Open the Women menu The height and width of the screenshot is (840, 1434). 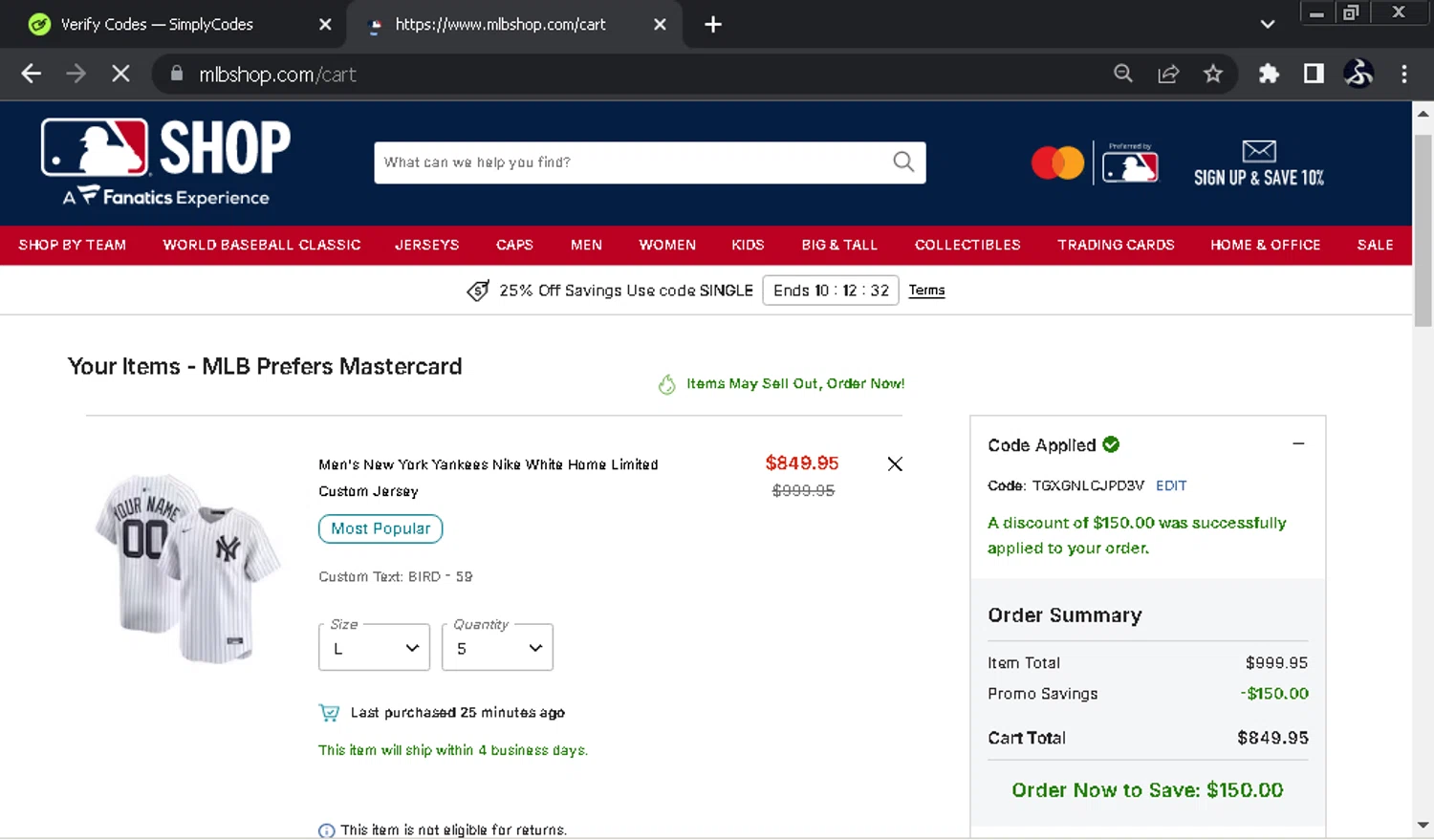667,245
